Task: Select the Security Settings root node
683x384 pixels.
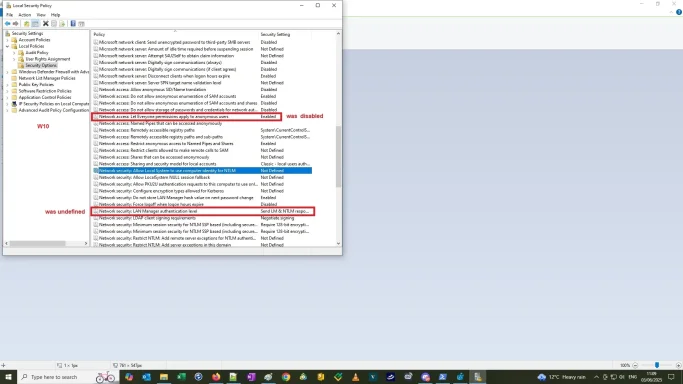Action: pyautogui.click(x=27, y=34)
